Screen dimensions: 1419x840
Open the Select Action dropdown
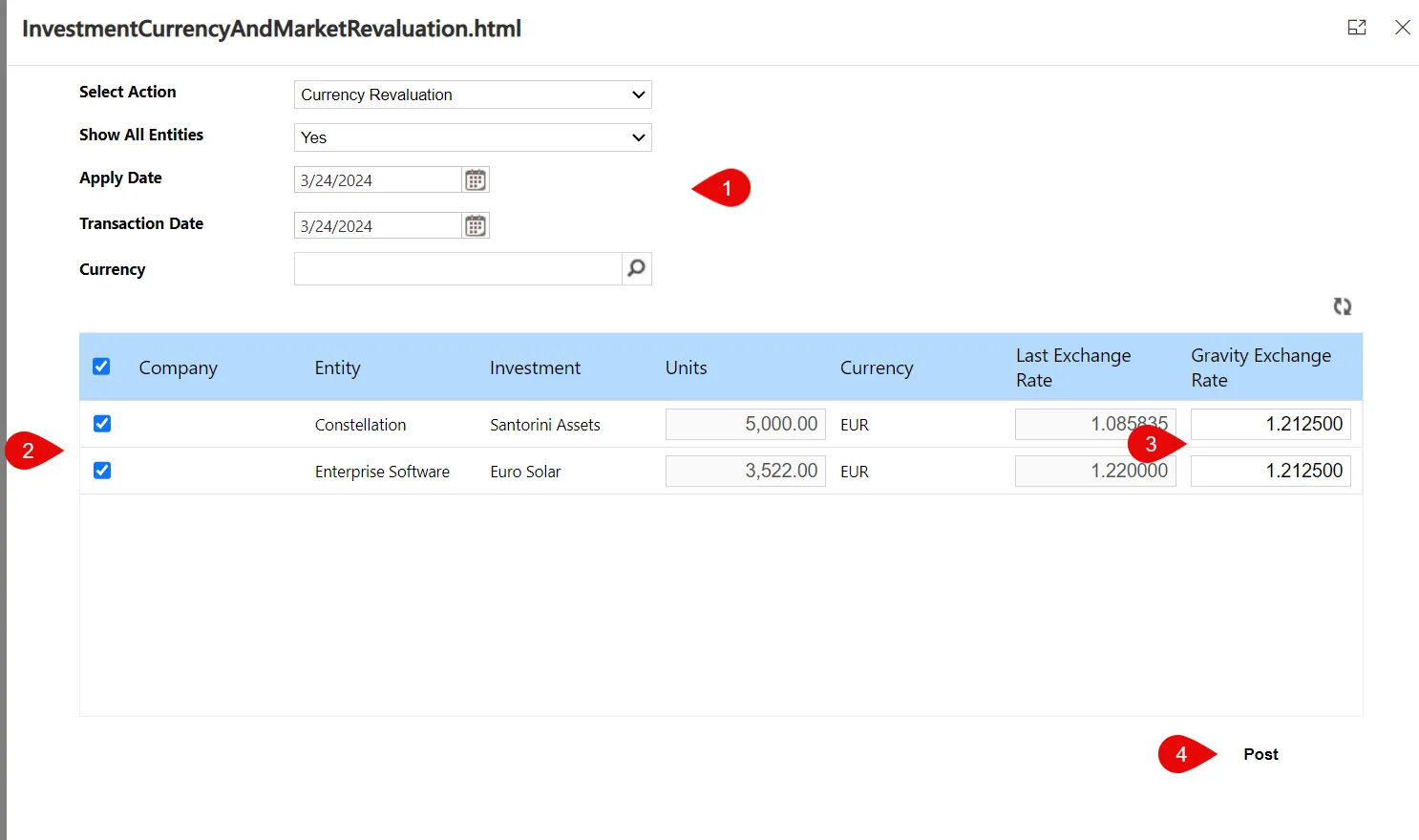pos(473,94)
